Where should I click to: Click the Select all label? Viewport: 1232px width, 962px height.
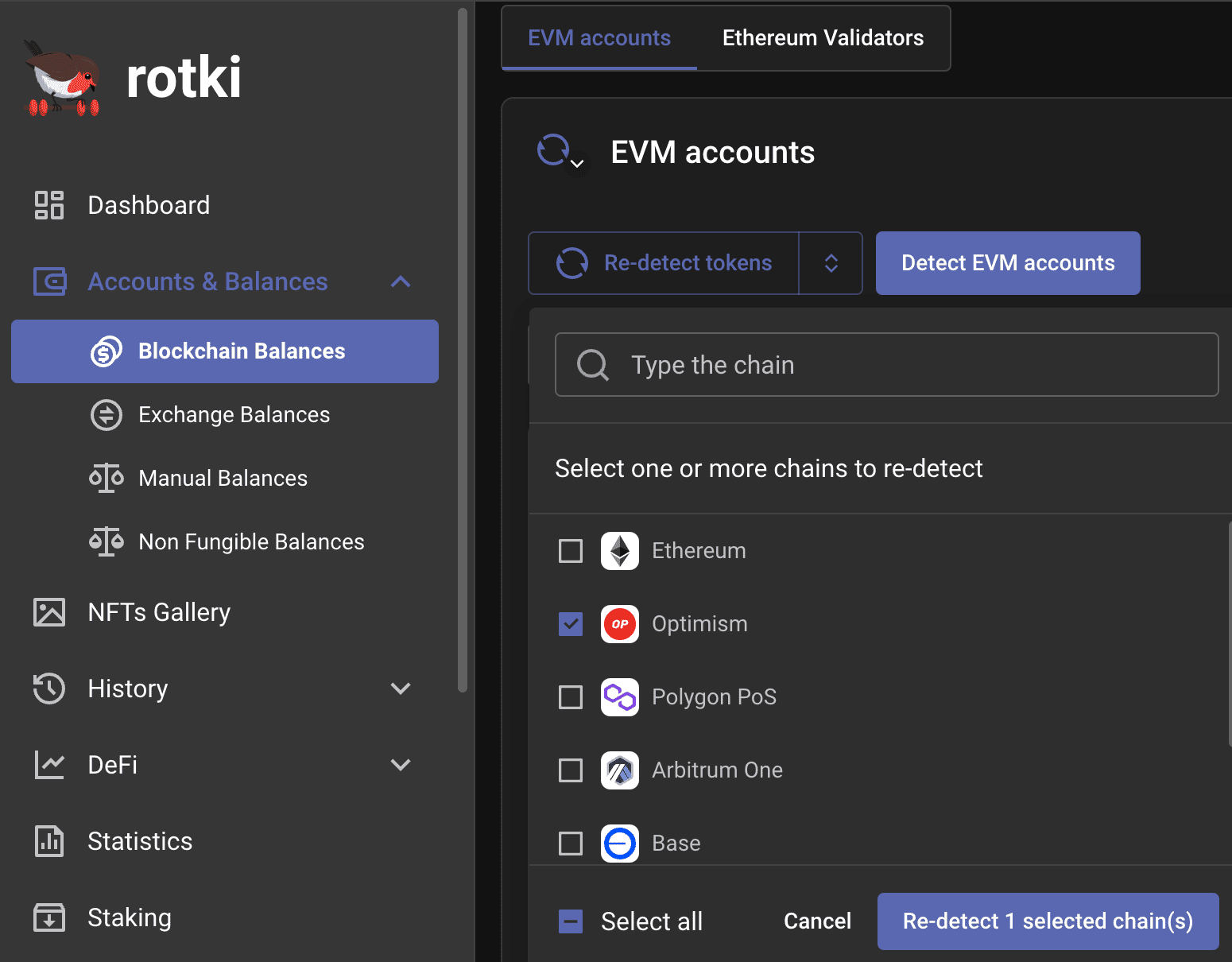coord(652,921)
